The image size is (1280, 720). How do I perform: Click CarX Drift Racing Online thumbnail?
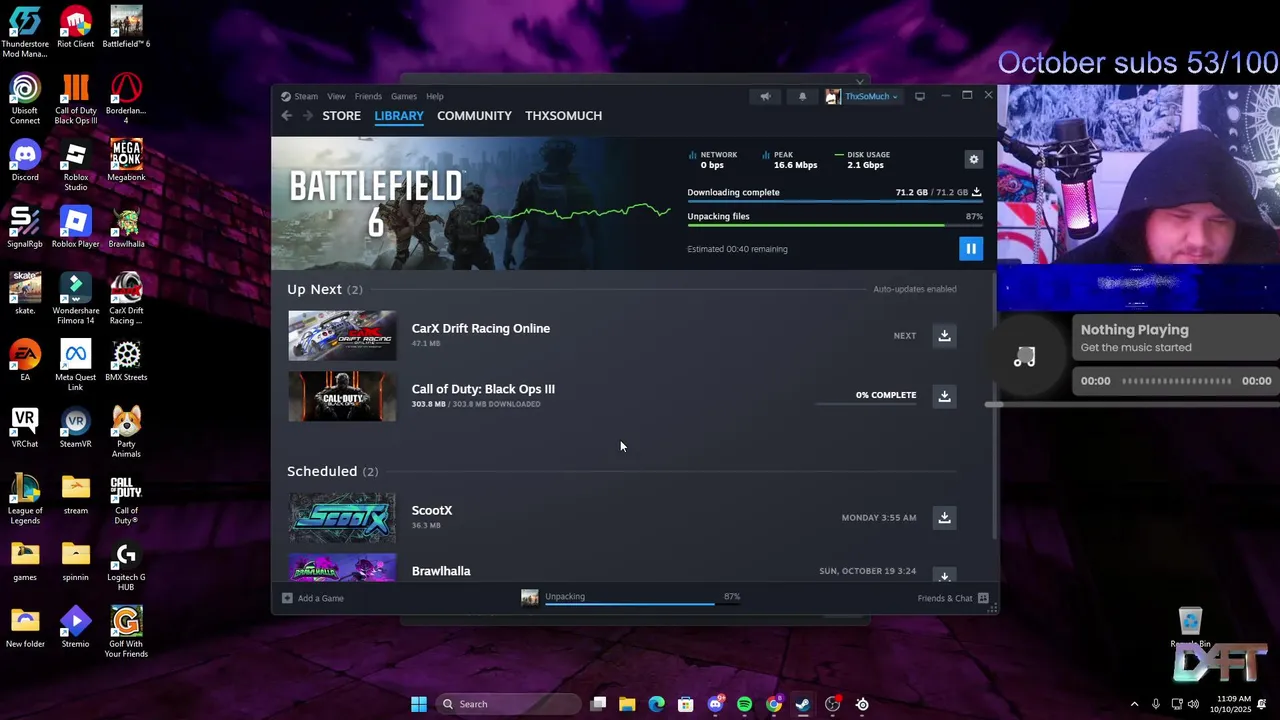click(342, 336)
